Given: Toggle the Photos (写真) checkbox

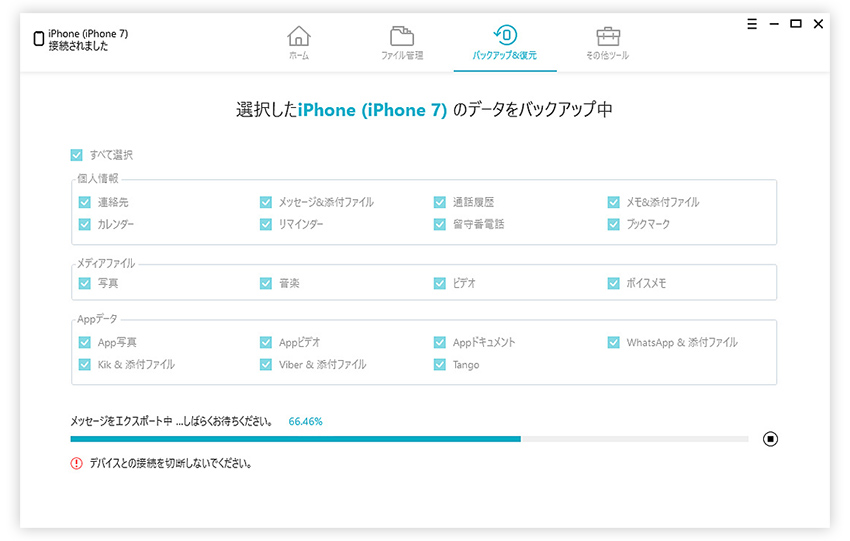Looking at the screenshot, I should [x=84, y=283].
